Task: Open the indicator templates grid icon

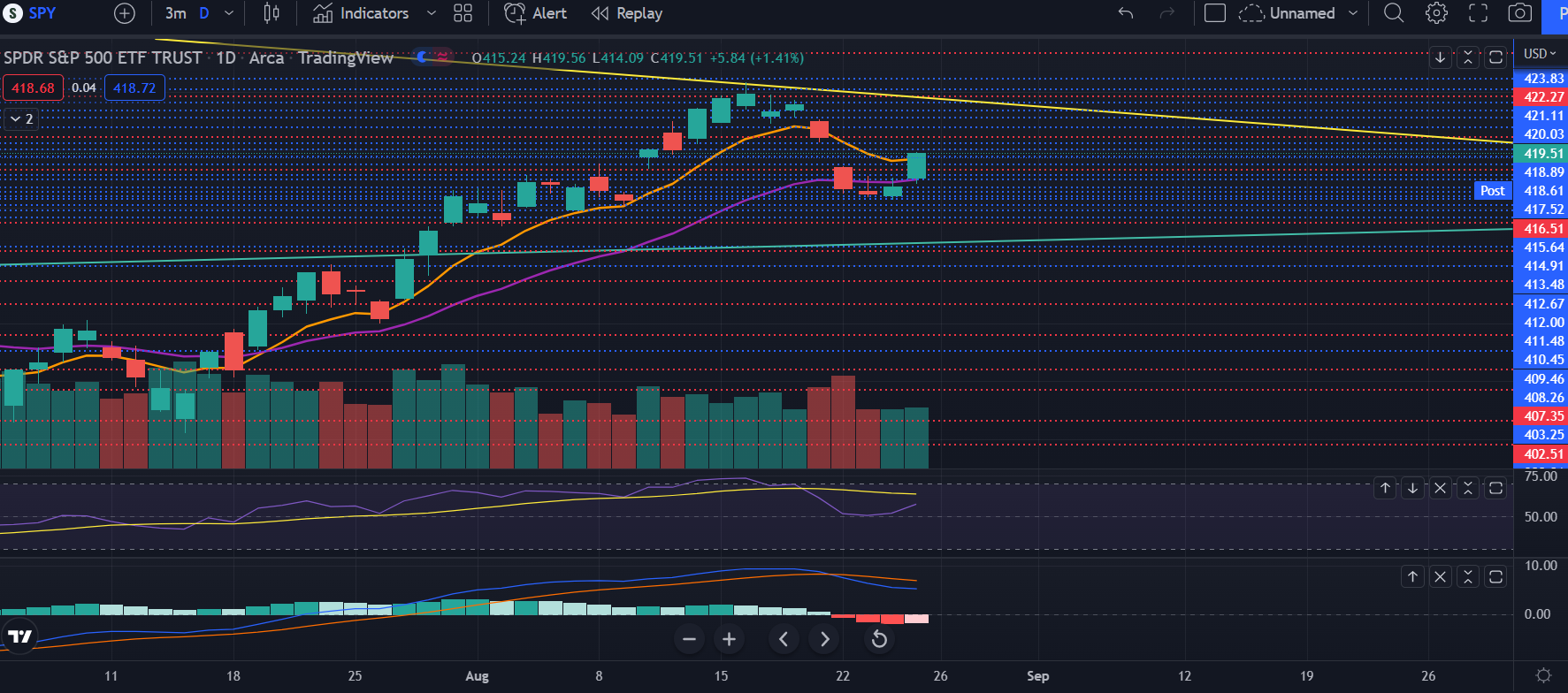Action: click(x=463, y=13)
